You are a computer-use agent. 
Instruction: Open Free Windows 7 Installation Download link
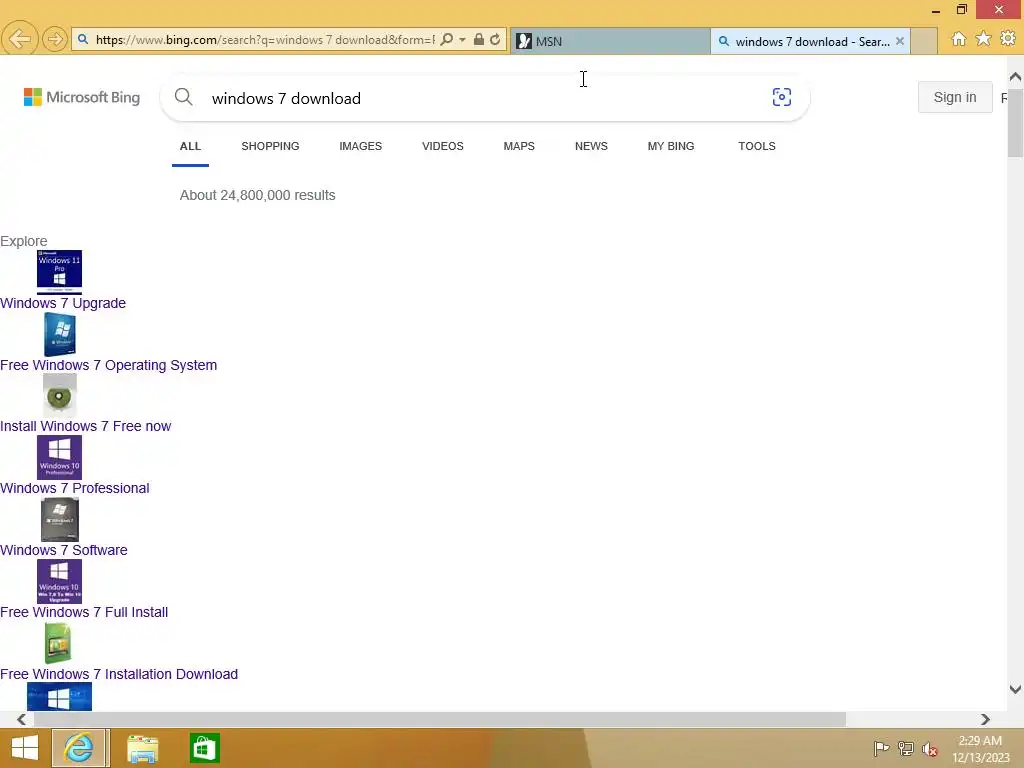(x=119, y=674)
